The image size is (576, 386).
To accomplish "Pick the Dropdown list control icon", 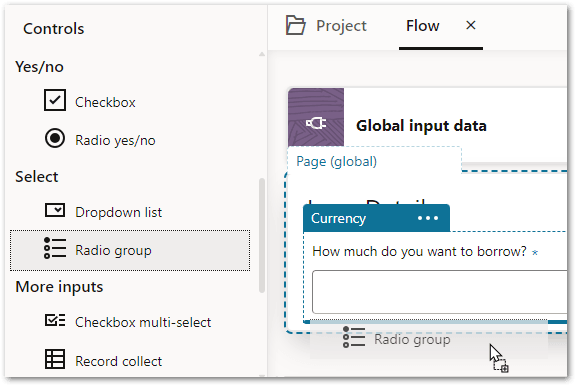I will click(55, 210).
